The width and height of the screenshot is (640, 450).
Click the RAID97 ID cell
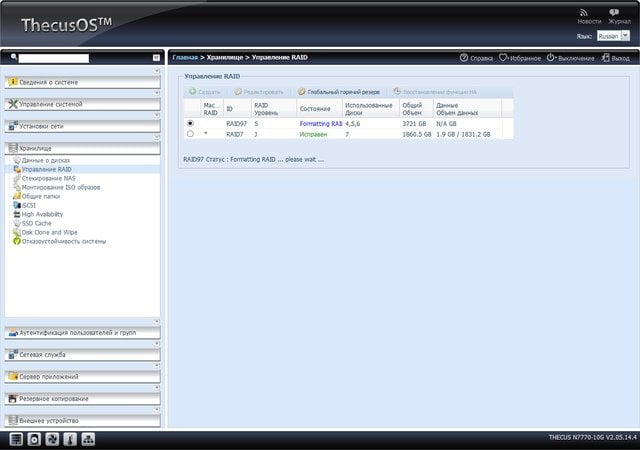236,124
